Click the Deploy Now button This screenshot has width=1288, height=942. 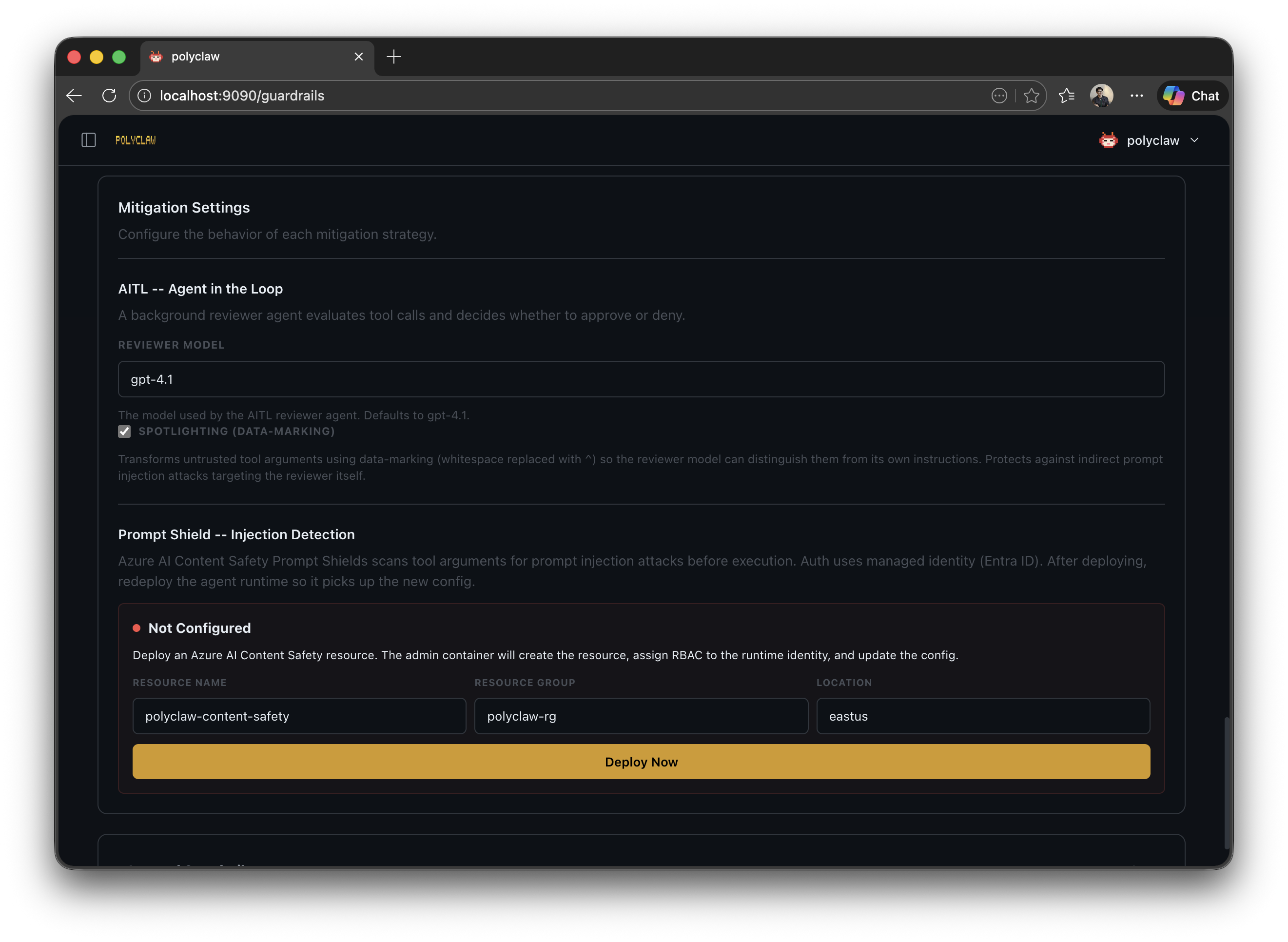click(x=641, y=762)
